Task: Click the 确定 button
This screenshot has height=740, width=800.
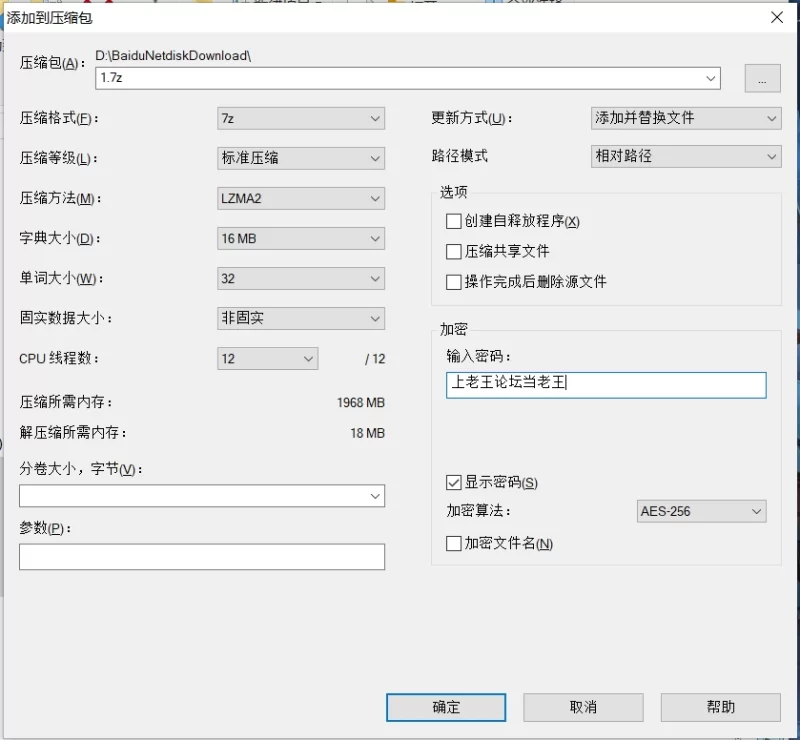Action: (446, 707)
